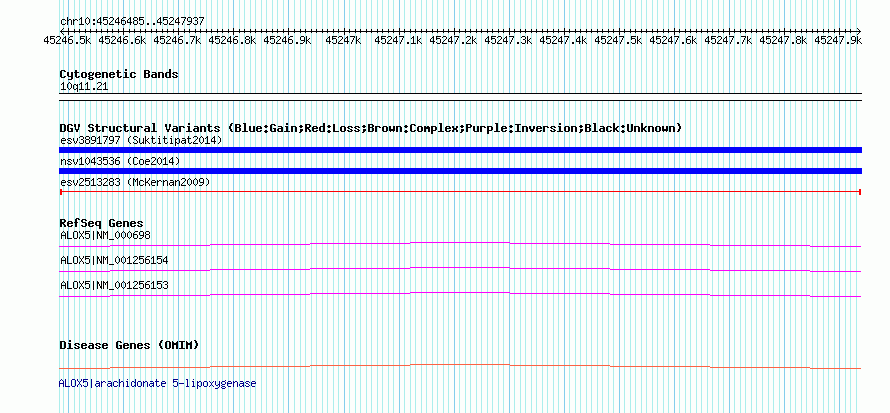Open ALOX5|NM_001256153 transcript label
The height and width of the screenshot is (413, 890).
click(114, 285)
